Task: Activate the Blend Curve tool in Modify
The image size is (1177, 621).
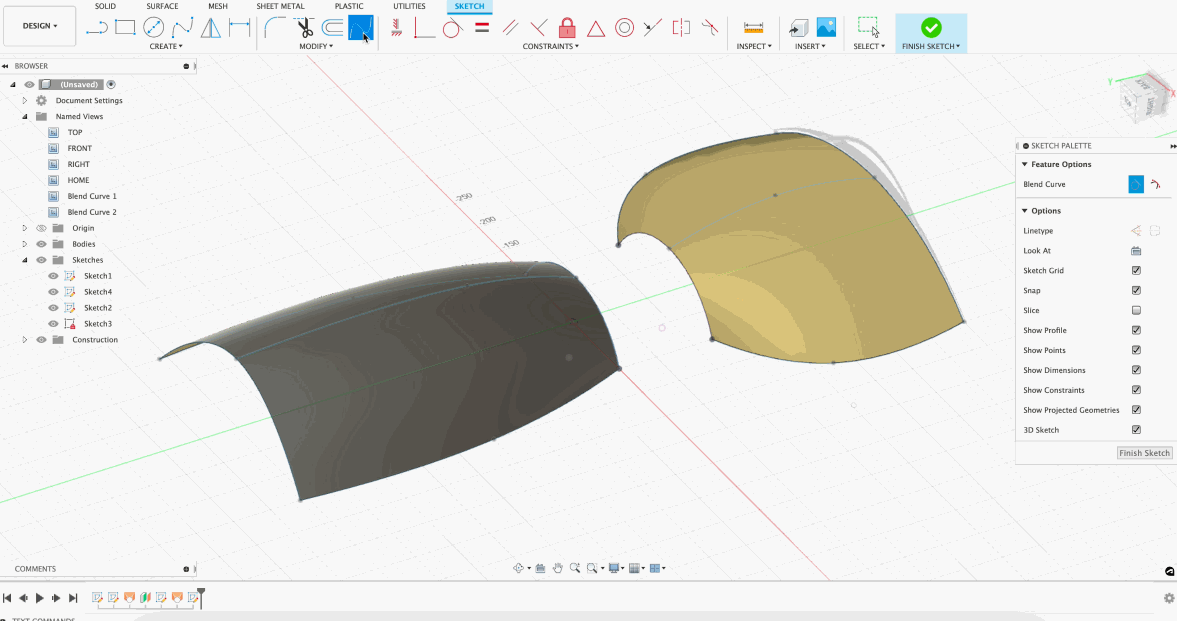Action: (361, 28)
